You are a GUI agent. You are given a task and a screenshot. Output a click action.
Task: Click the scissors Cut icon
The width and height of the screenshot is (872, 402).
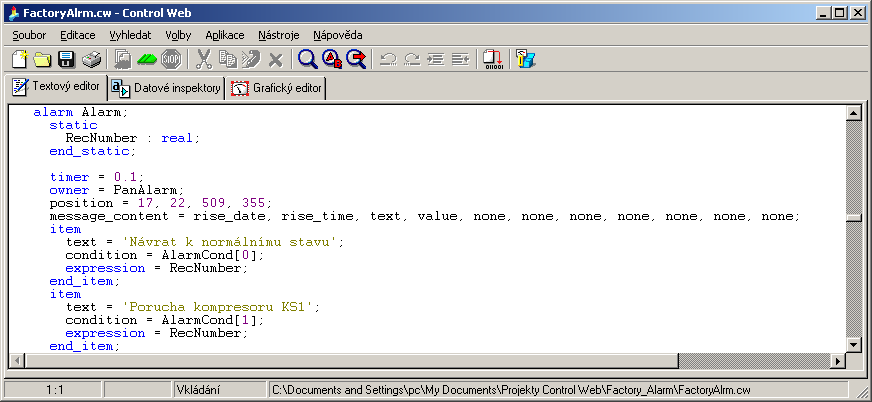204,59
